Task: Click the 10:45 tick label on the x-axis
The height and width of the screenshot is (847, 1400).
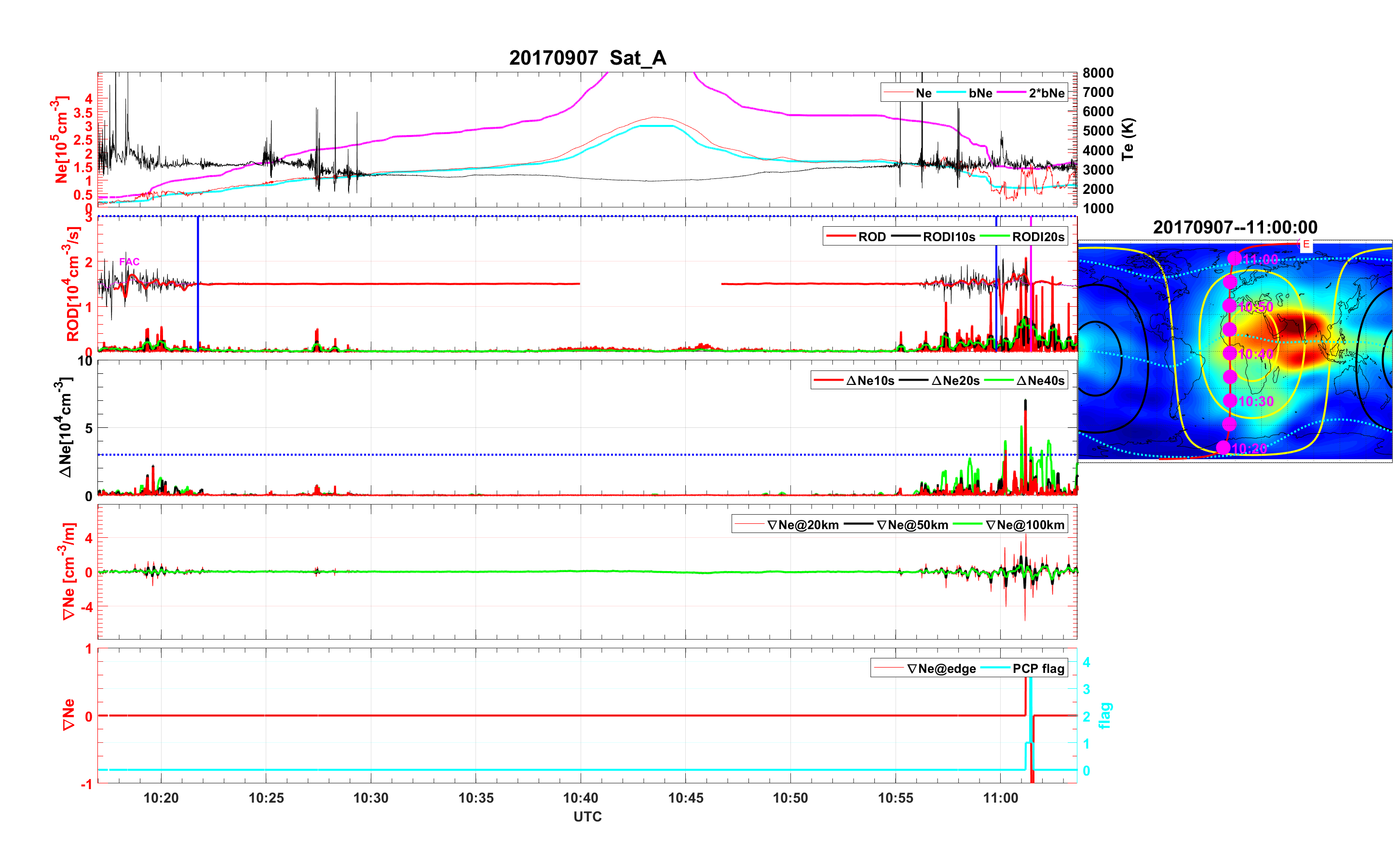Action: point(685,797)
